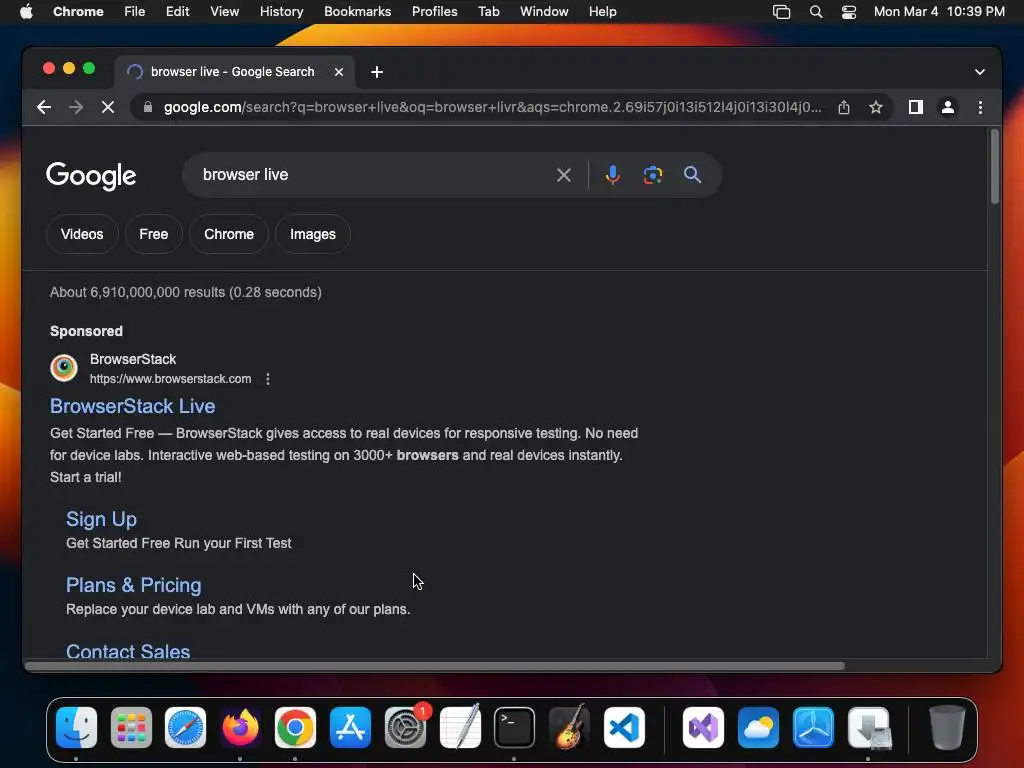Open Finder from the Dock

coord(76,728)
